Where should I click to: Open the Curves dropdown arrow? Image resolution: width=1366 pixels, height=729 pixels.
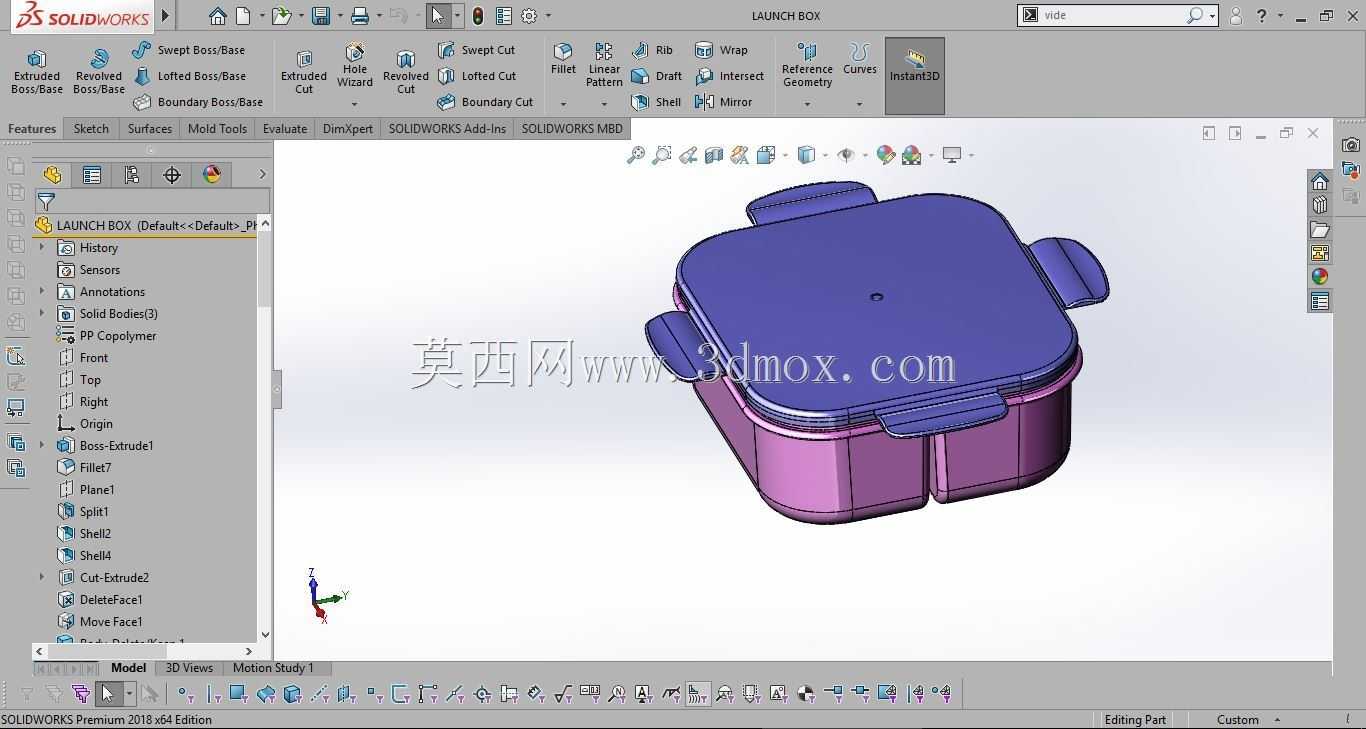point(860,104)
